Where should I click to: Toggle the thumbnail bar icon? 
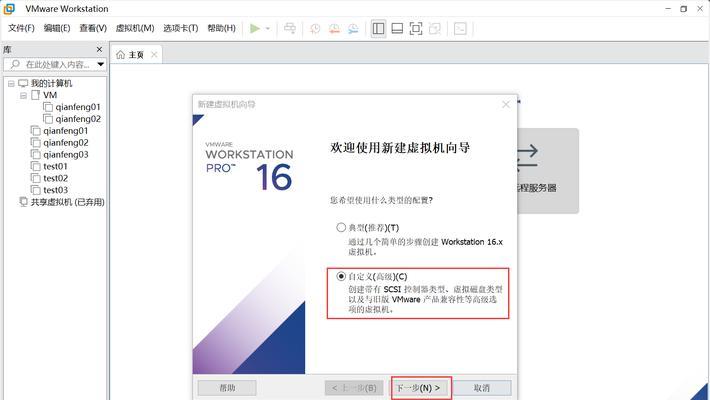[x=397, y=29]
